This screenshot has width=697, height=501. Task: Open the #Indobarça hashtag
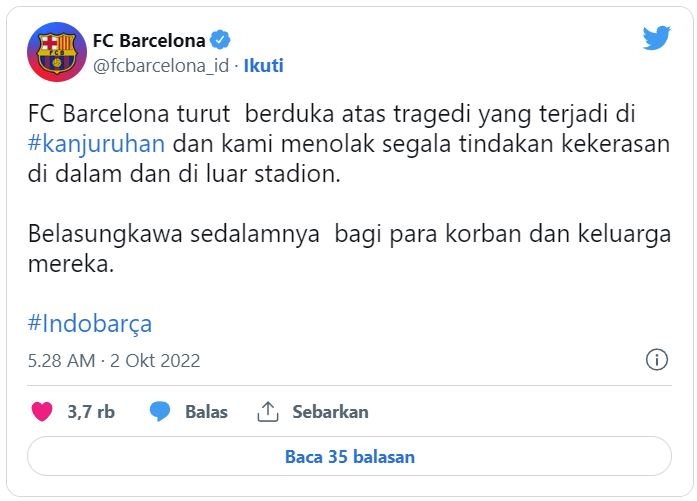pos(90,323)
